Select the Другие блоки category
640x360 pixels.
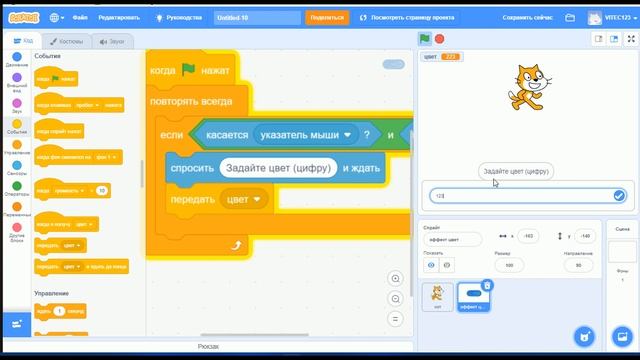[x=17, y=233]
